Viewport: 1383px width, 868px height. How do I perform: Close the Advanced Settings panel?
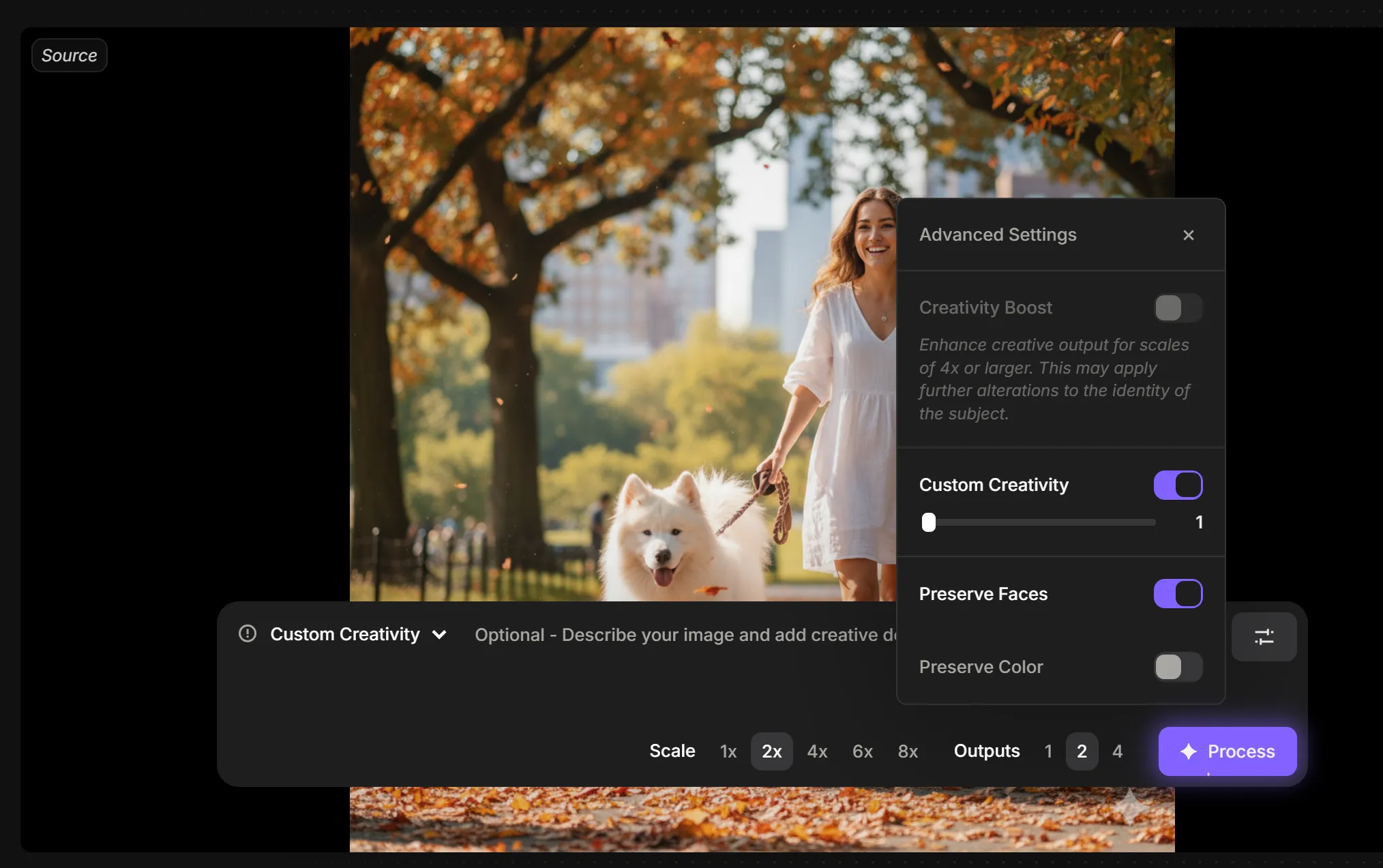(x=1188, y=235)
